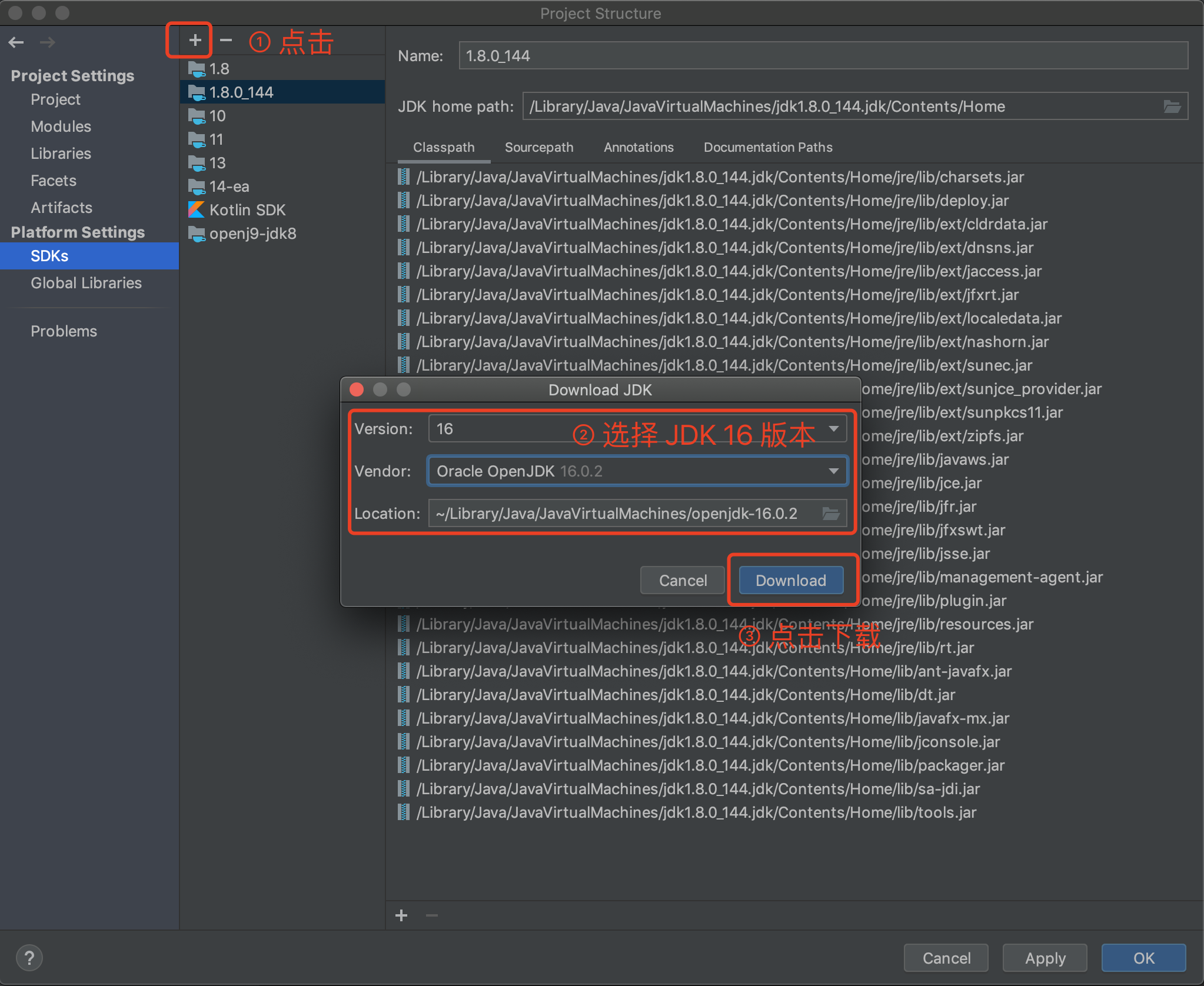Open the Documentation Paths tab
This screenshot has width=1204, height=986.
(x=767, y=147)
